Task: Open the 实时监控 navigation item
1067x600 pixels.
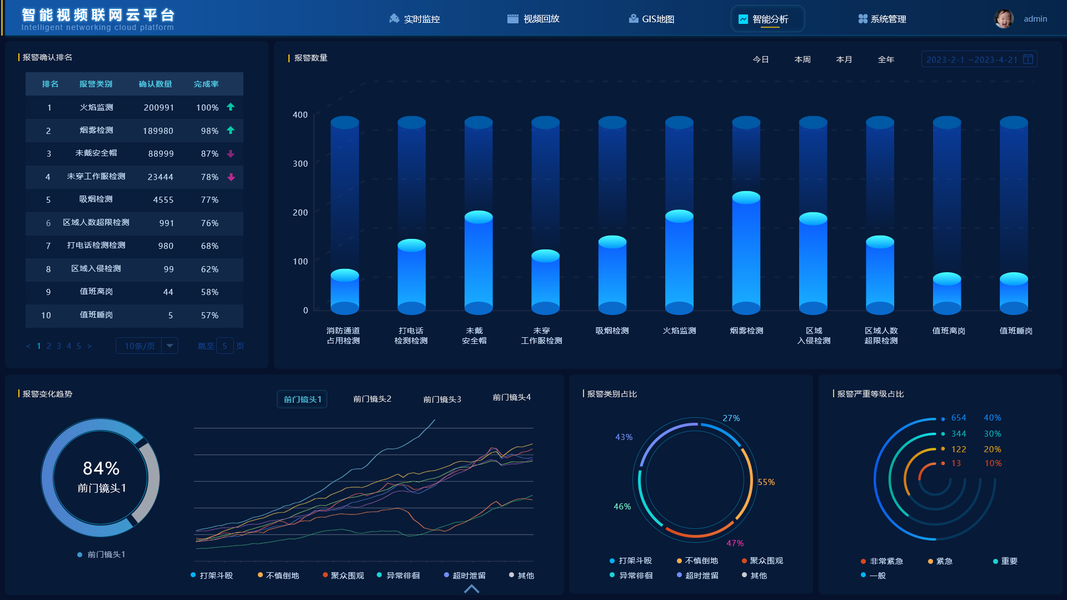Action: pos(414,19)
